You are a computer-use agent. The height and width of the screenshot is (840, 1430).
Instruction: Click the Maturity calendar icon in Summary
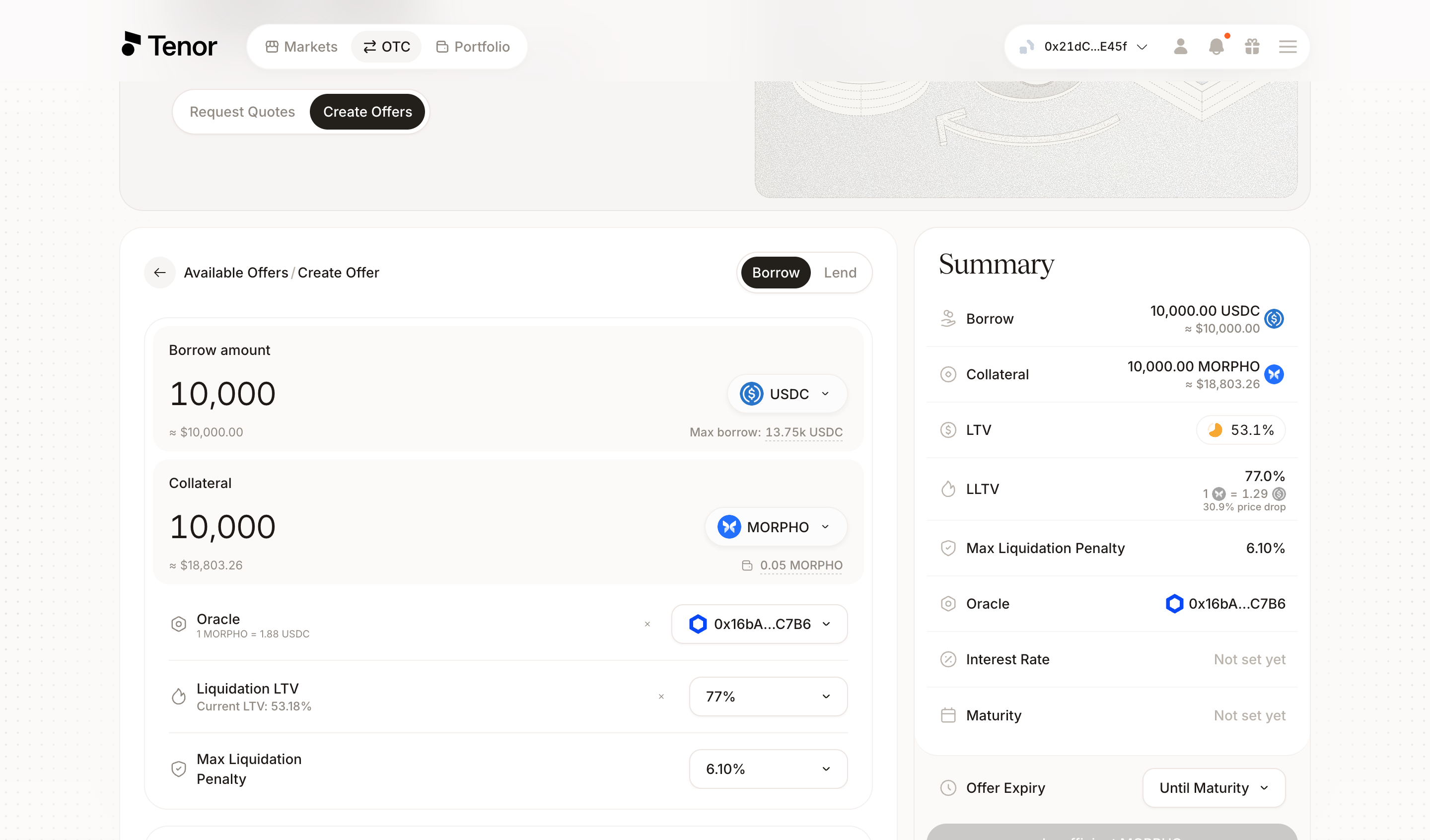tap(948, 715)
